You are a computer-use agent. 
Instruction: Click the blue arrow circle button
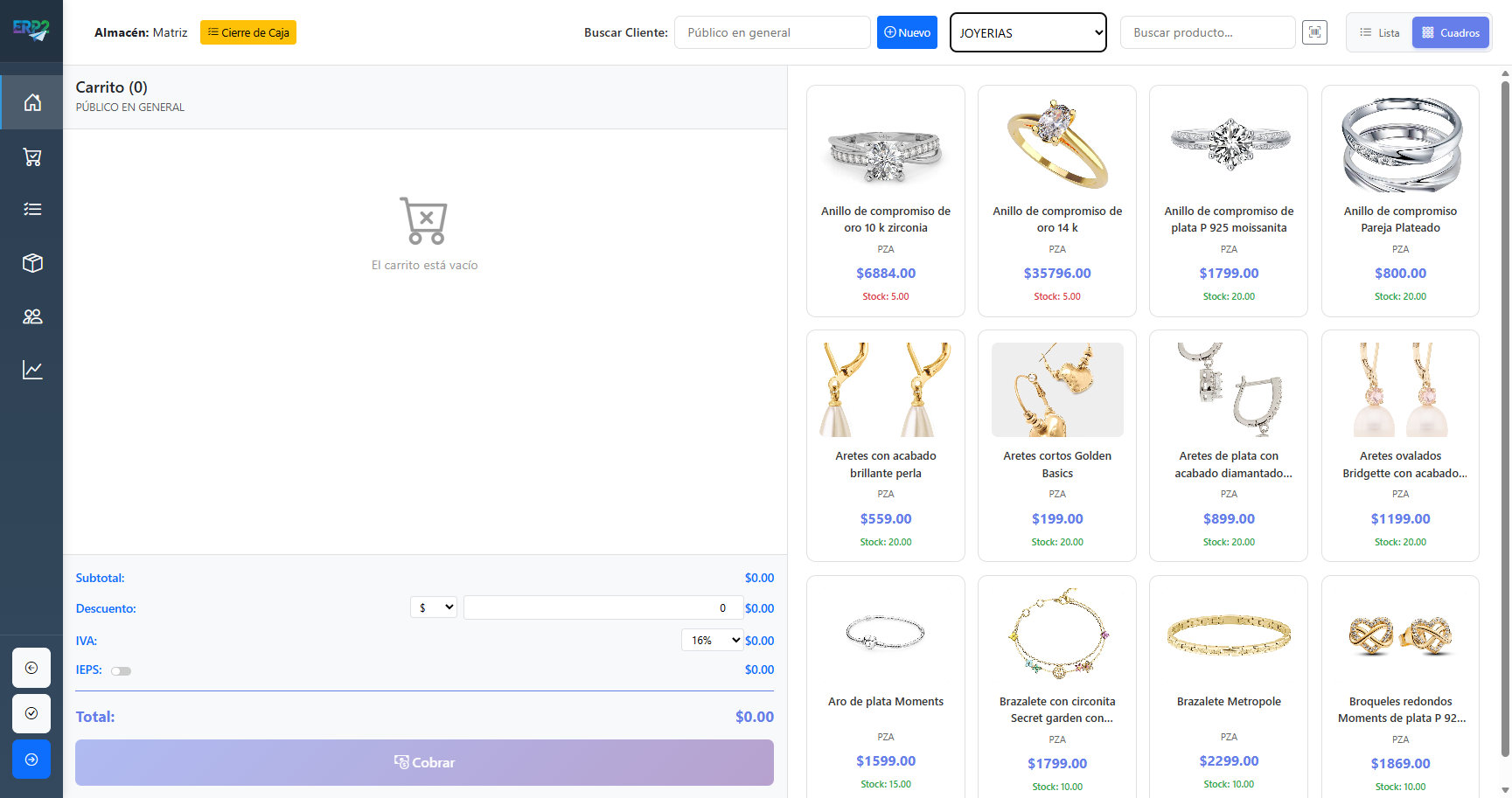(31, 759)
